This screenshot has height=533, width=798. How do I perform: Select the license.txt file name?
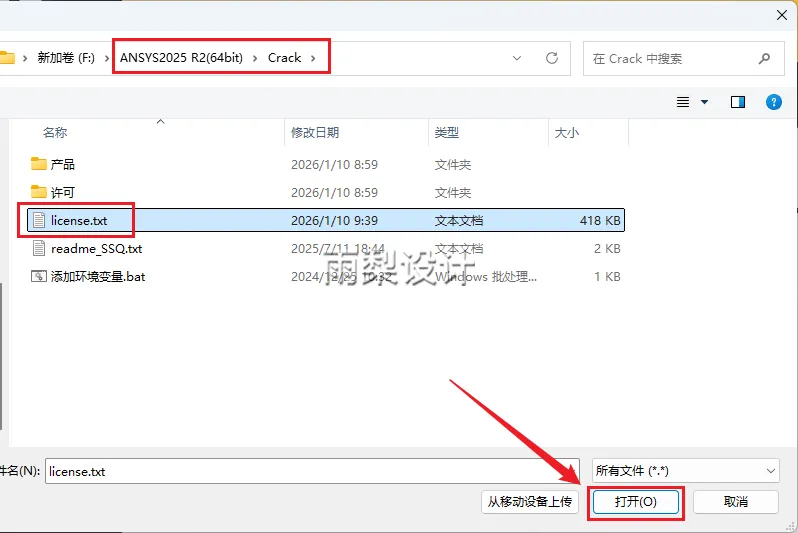[79, 220]
